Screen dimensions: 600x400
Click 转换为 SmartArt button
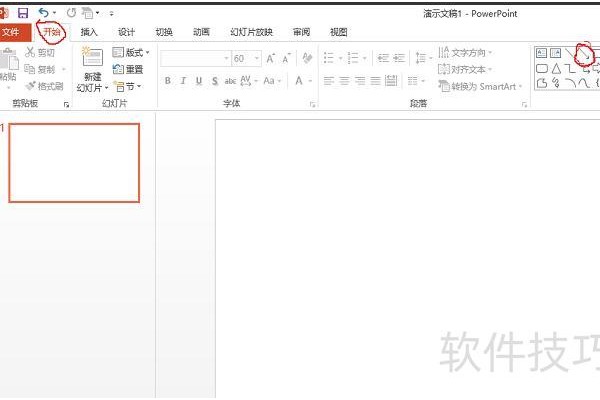[481, 86]
